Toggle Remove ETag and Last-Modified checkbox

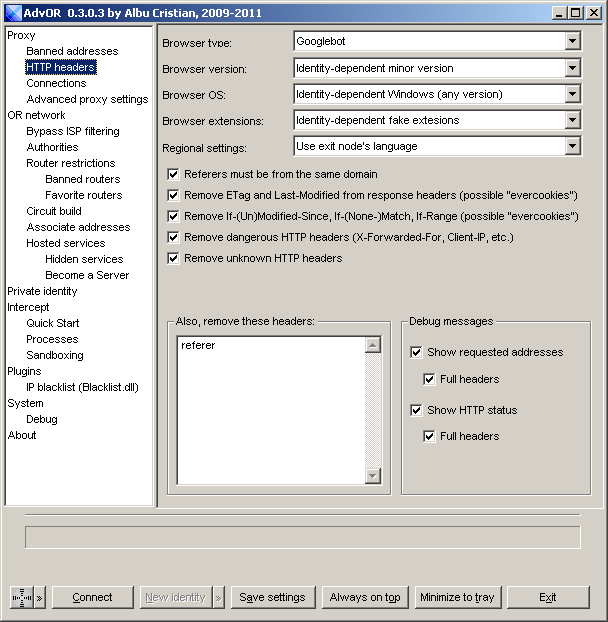click(x=173, y=195)
